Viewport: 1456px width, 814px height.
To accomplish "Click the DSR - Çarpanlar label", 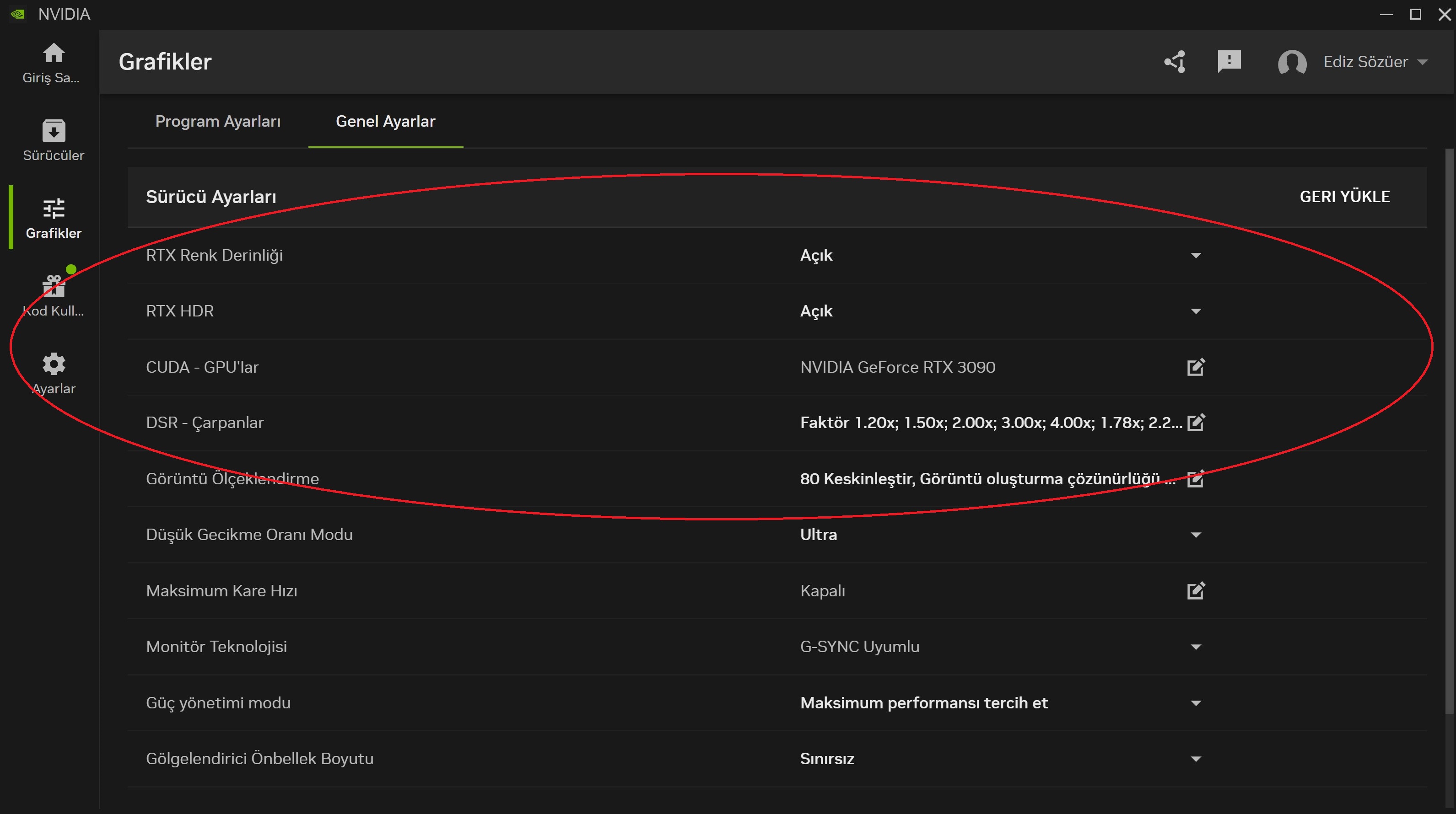I will 205,423.
